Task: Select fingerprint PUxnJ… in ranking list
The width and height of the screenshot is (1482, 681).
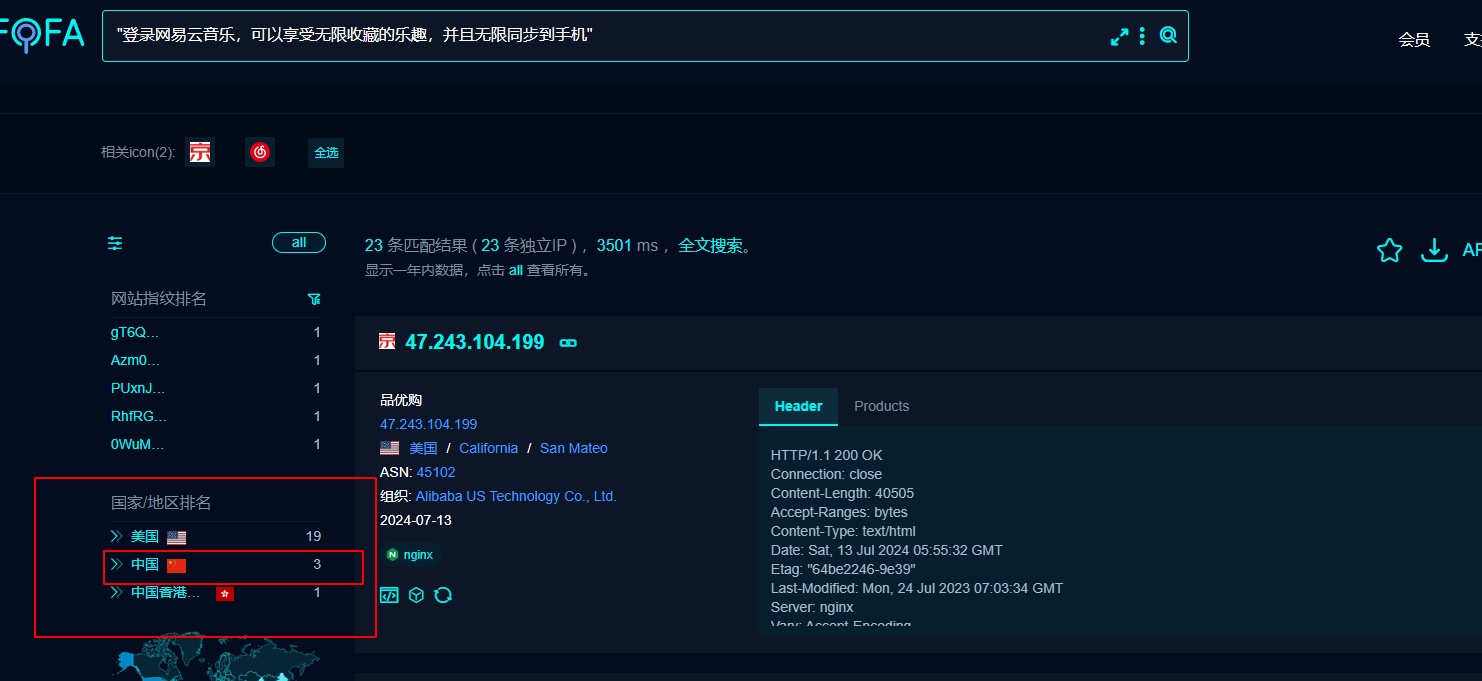Action: [x=138, y=388]
